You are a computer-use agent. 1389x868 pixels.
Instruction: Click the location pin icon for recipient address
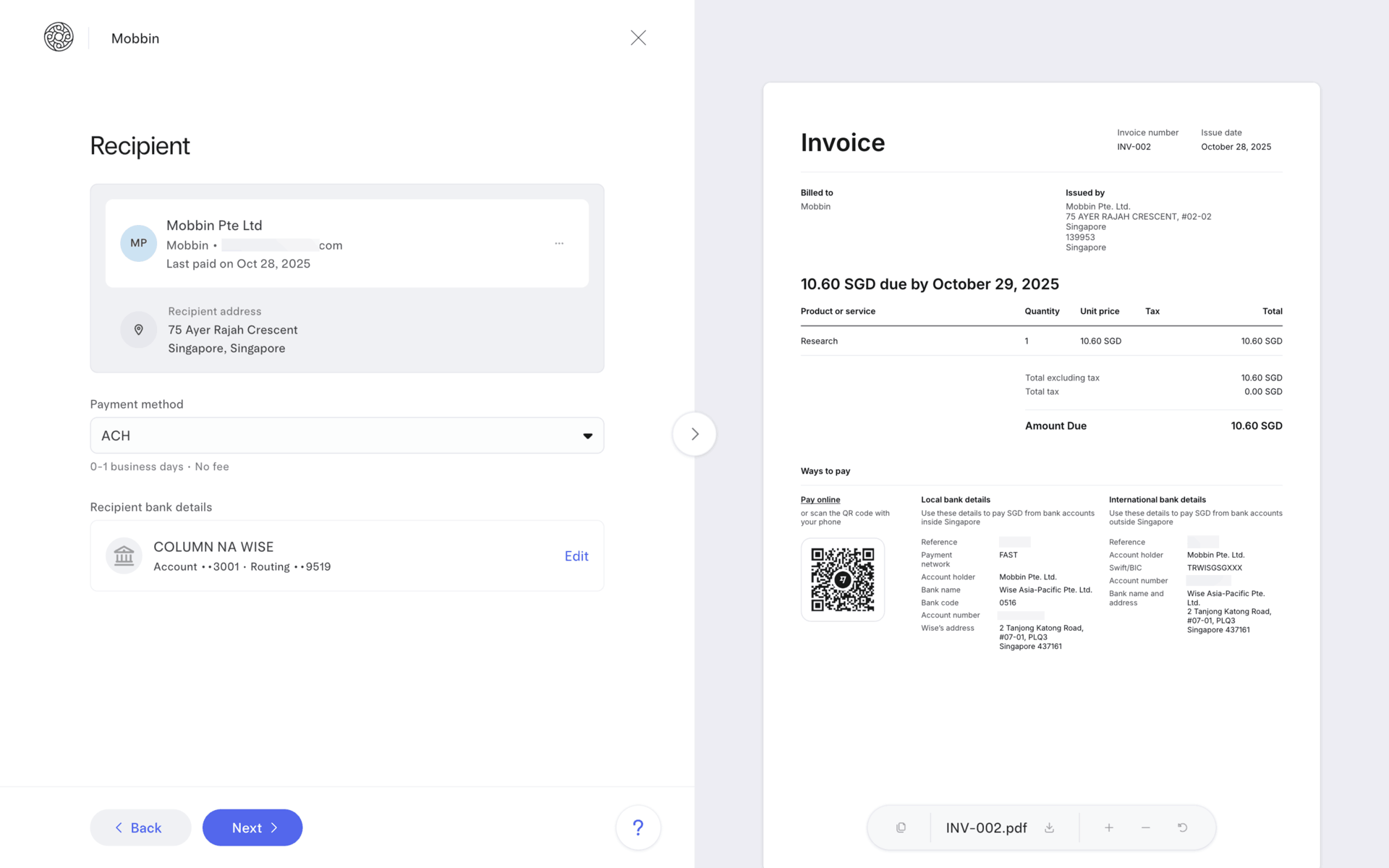[138, 330]
